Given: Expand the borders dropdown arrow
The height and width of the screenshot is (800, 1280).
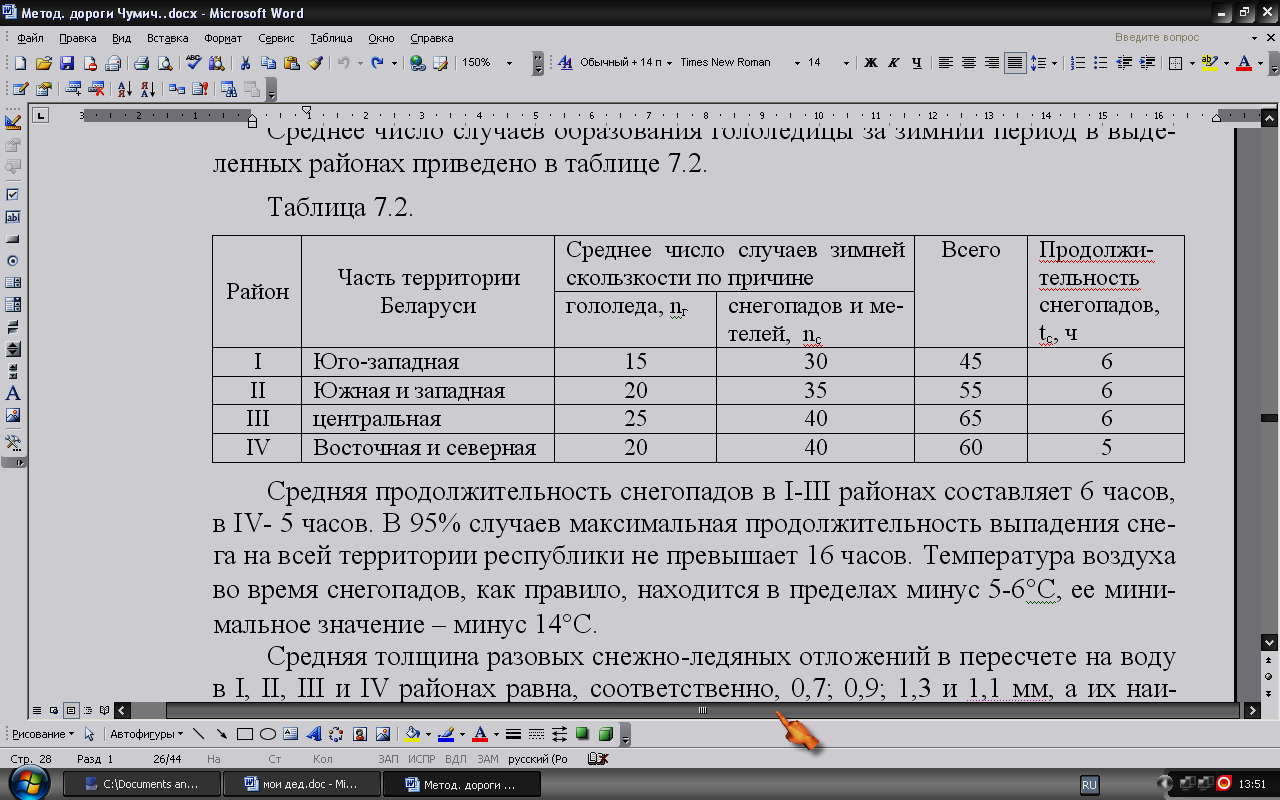Looking at the screenshot, I should pyautogui.click(x=1192, y=63).
